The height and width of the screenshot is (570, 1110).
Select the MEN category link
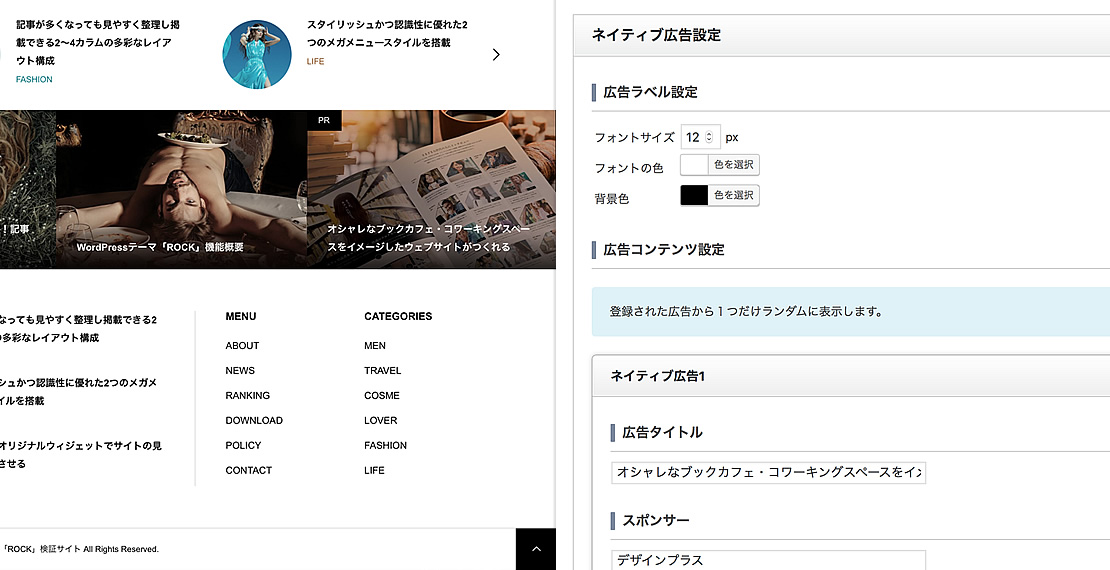[x=374, y=346]
